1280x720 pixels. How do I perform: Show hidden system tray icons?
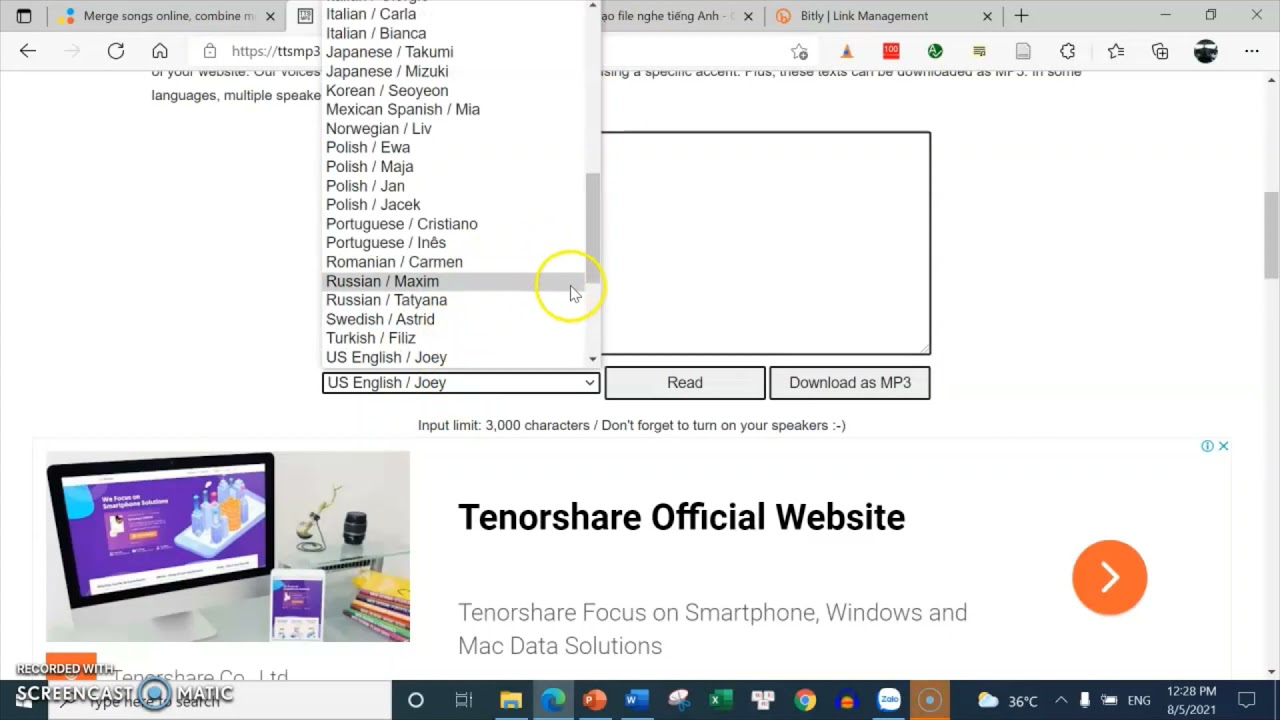point(1061,700)
